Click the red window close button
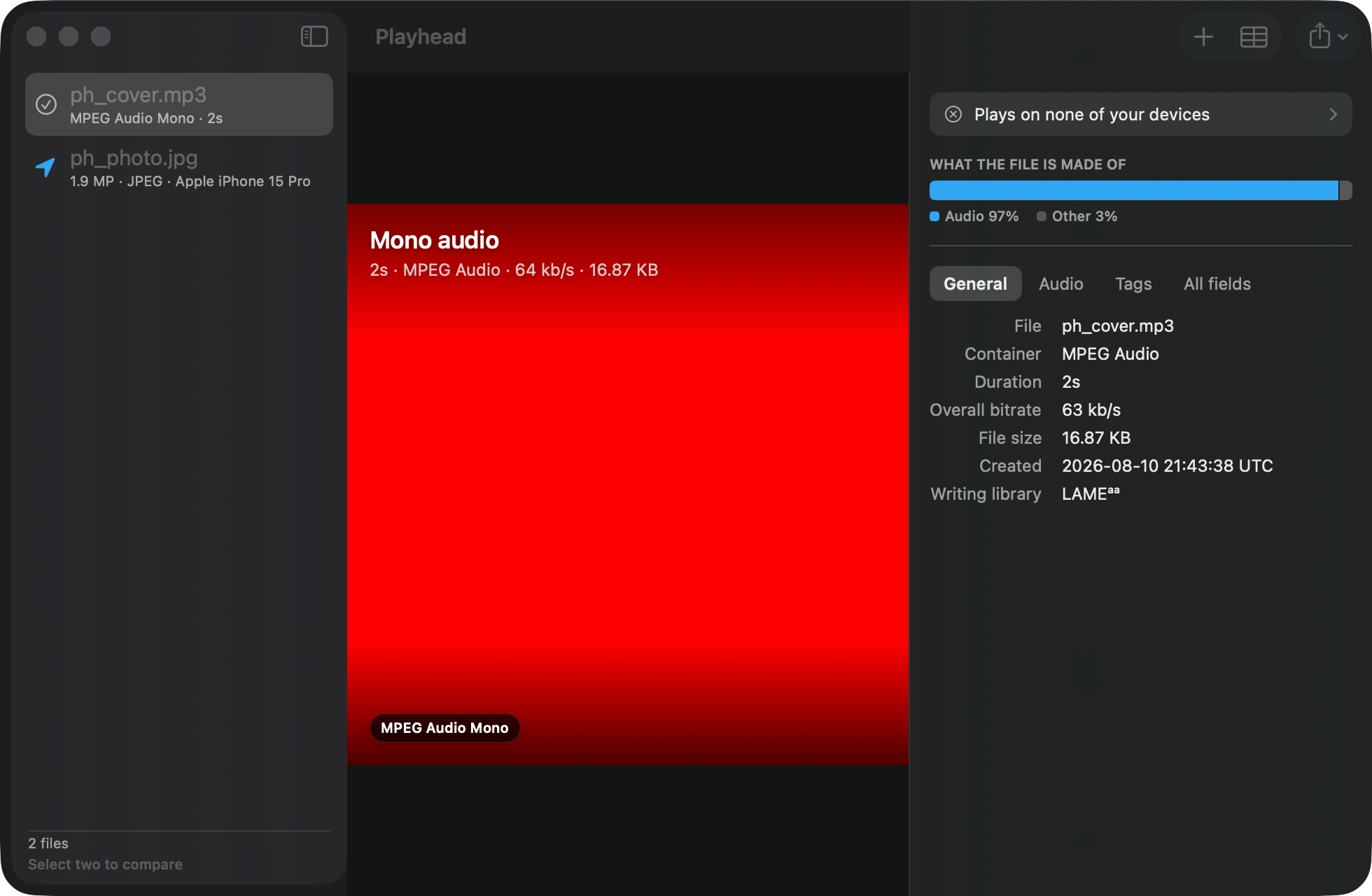 coord(36,36)
